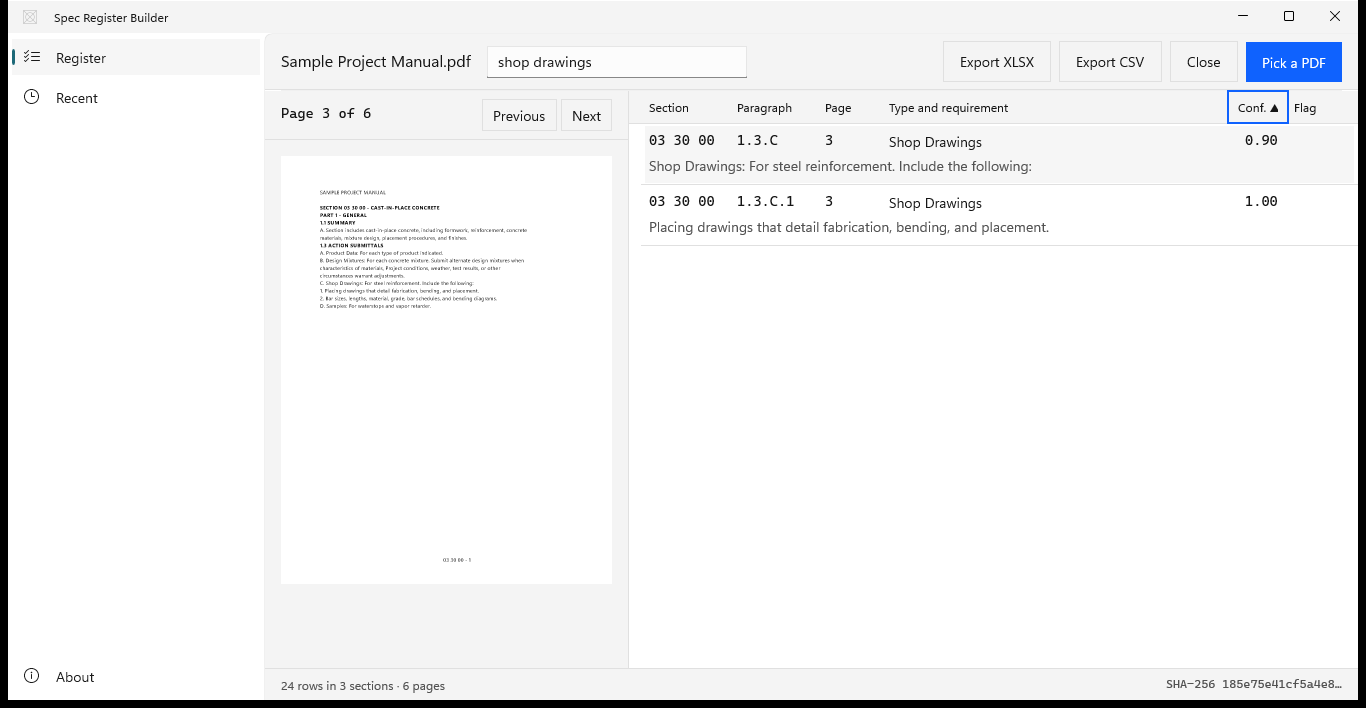The image size is (1366, 708).
Task: Open the Register sidebar item
Action: tap(134, 58)
